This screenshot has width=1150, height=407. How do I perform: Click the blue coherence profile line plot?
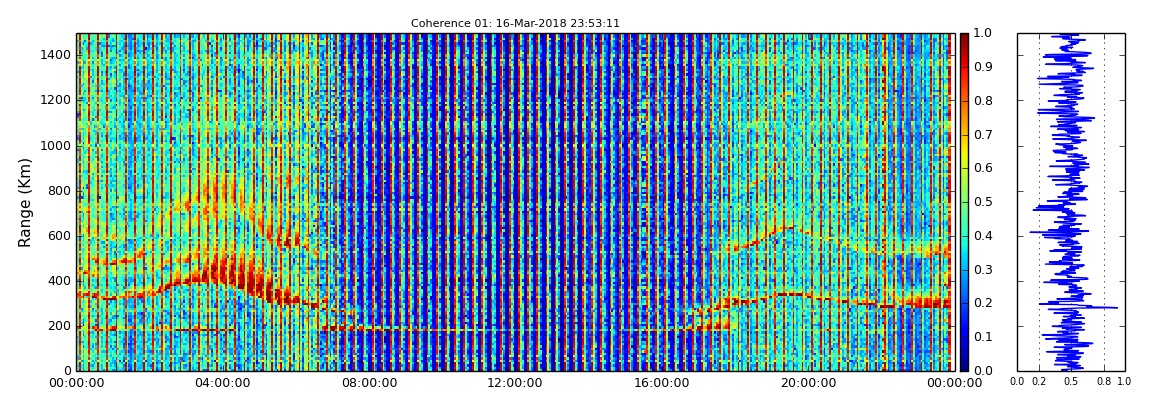point(1069,202)
